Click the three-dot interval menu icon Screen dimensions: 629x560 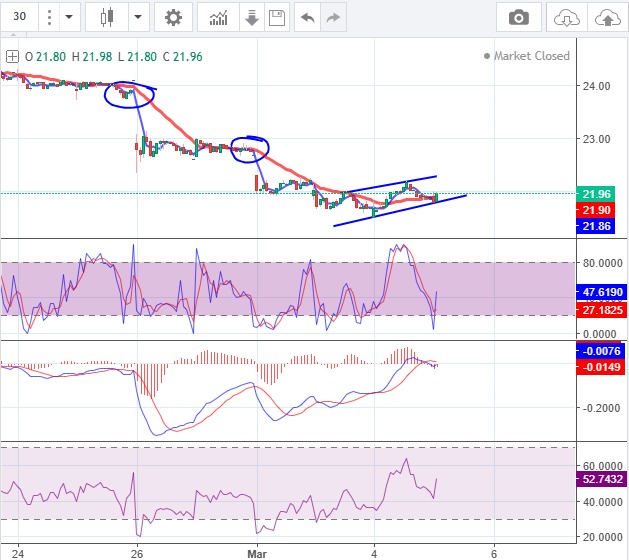click(x=49, y=17)
